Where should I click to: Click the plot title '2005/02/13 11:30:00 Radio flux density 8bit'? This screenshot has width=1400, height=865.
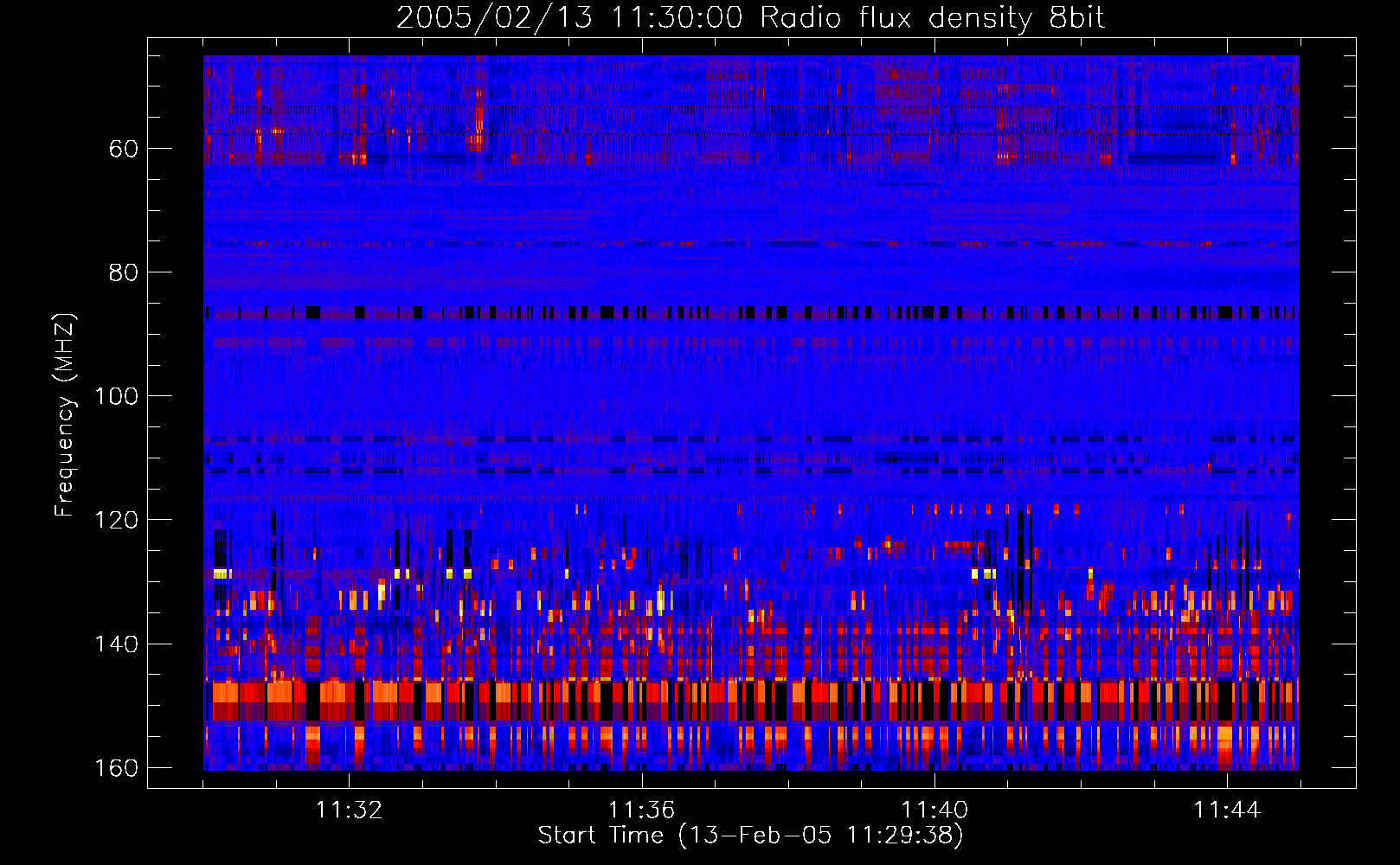coord(750,18)
